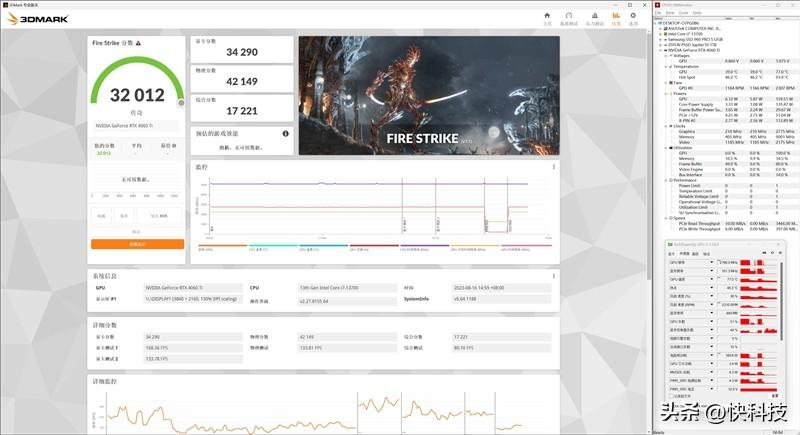Image resolution: width=800 pixels, height=435 pixels.
Task: Collapse the Powers group in HWMonitor
Action: (666, 93)
